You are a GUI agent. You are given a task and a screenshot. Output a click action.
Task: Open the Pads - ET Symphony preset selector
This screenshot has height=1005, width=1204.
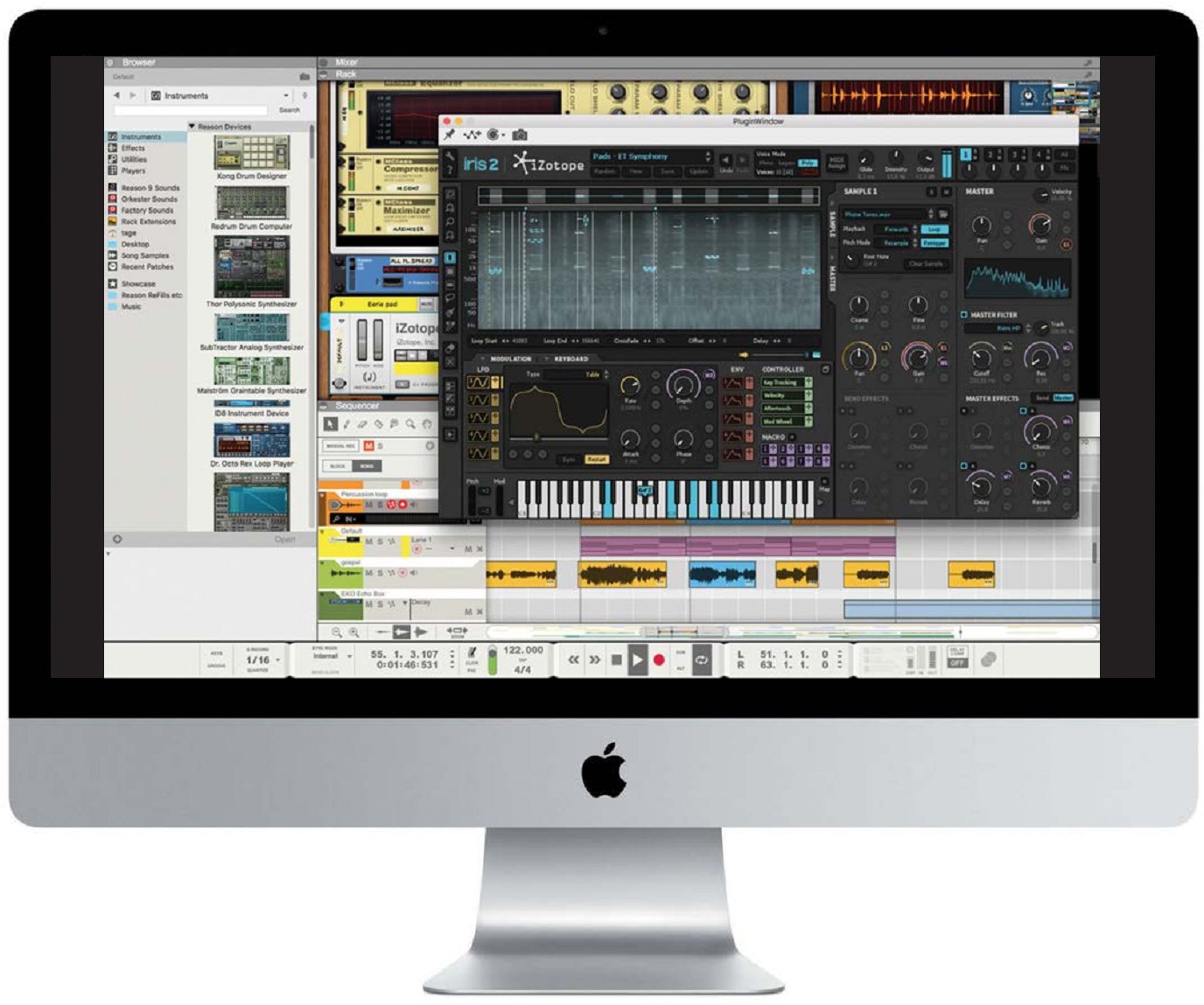pos(651,157)
